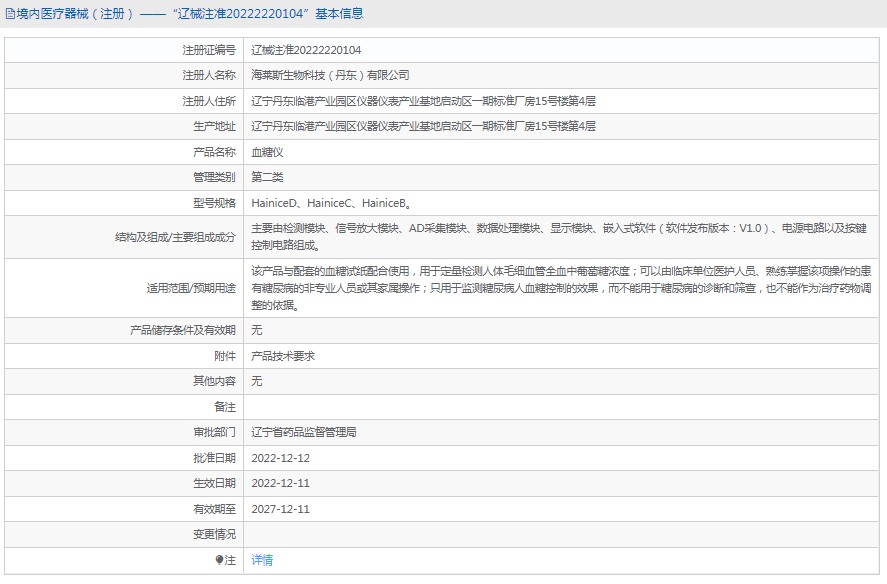887x584 pixels.
Task: Open the 详情 link
Action: (x=262, y=560)
